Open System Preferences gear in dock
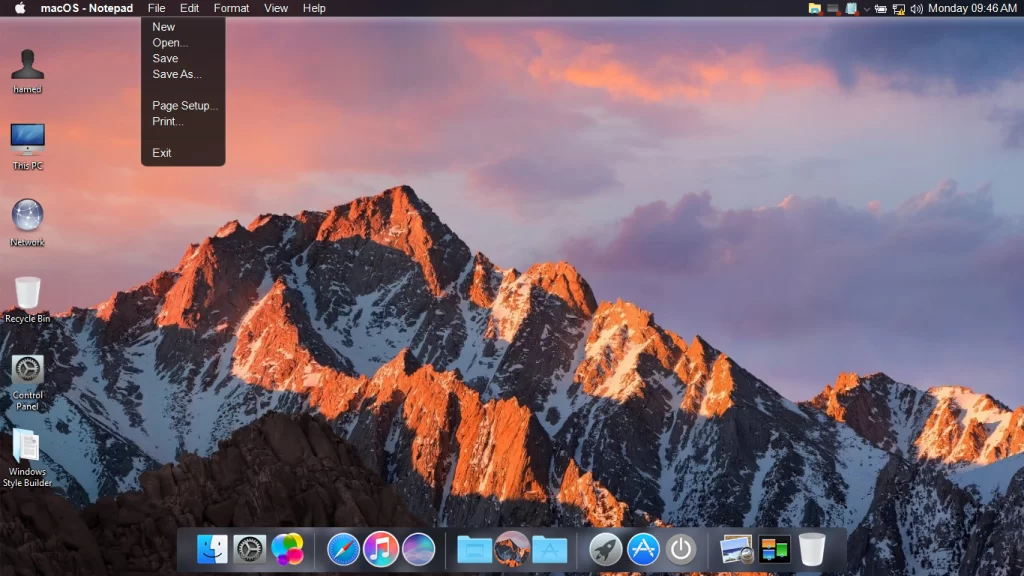This screenshot has width=1024, height=576. click(x=250, y=549)
